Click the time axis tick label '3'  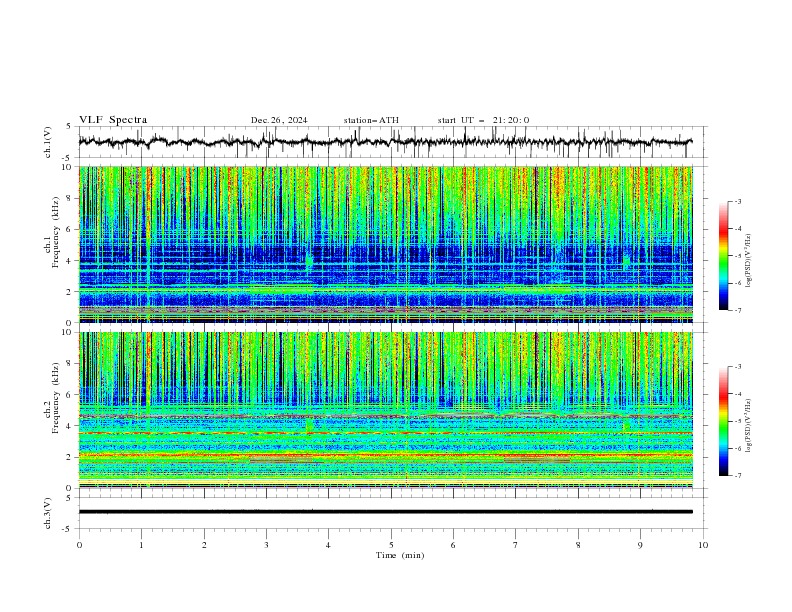(x=266, y=545)
